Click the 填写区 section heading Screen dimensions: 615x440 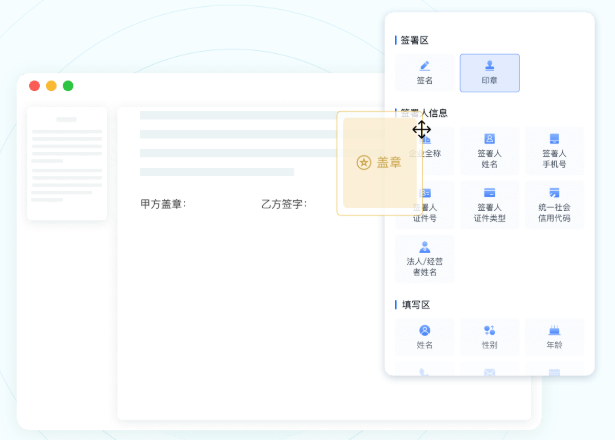(x=416, y=305)
